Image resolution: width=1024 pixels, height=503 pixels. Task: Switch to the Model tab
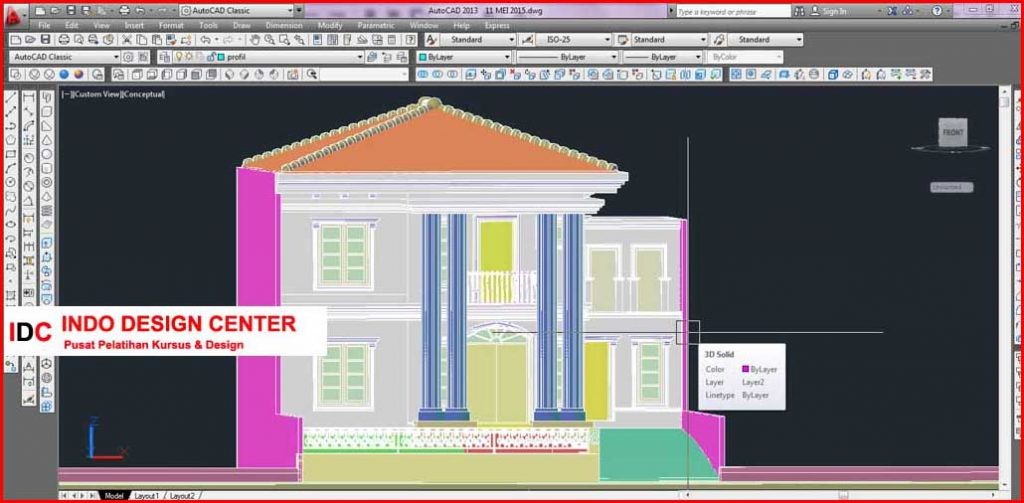(x=114, y=496)
